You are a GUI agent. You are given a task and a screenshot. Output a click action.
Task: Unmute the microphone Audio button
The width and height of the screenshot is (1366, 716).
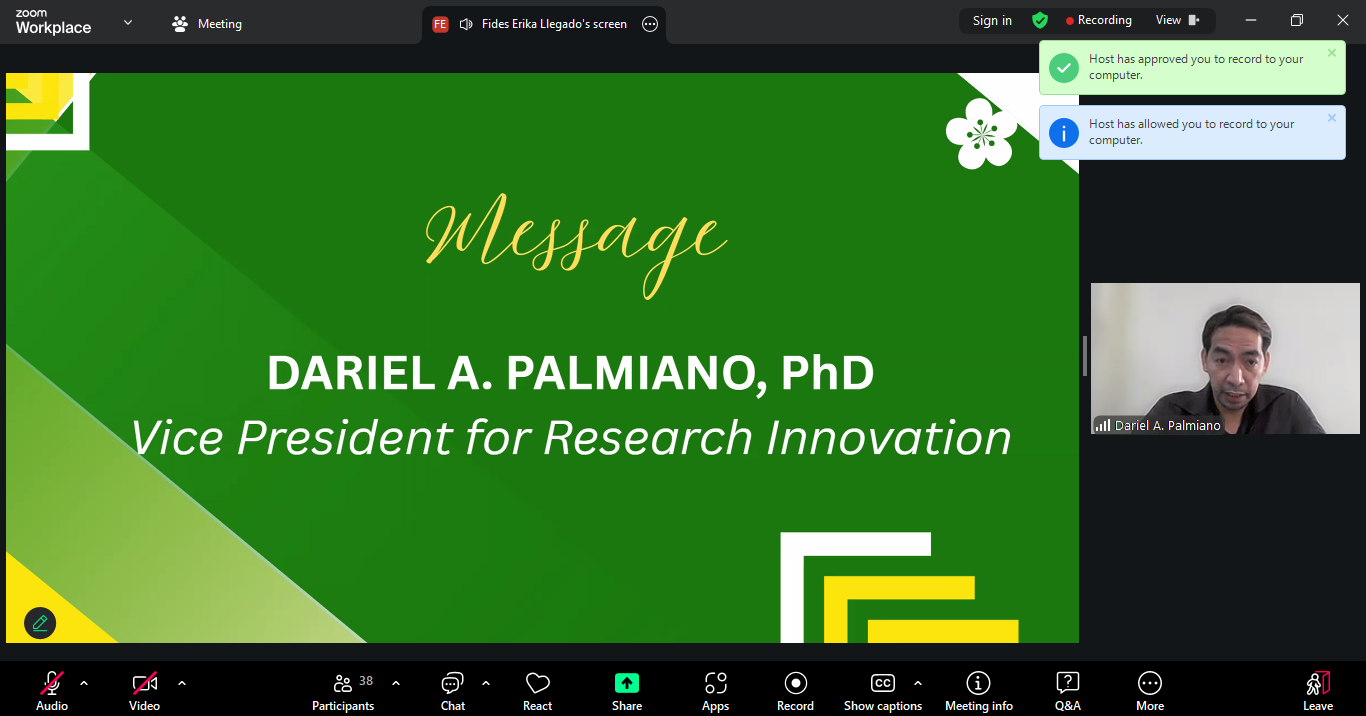tap(52, 691)
